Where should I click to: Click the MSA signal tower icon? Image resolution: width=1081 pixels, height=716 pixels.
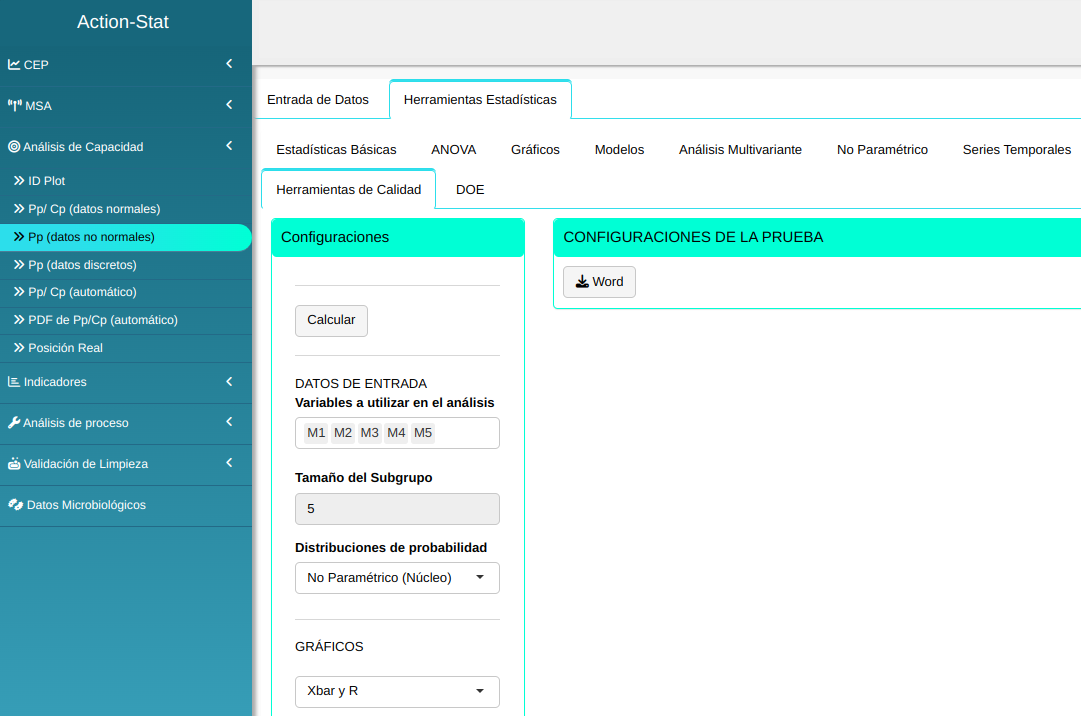(15, 106)
